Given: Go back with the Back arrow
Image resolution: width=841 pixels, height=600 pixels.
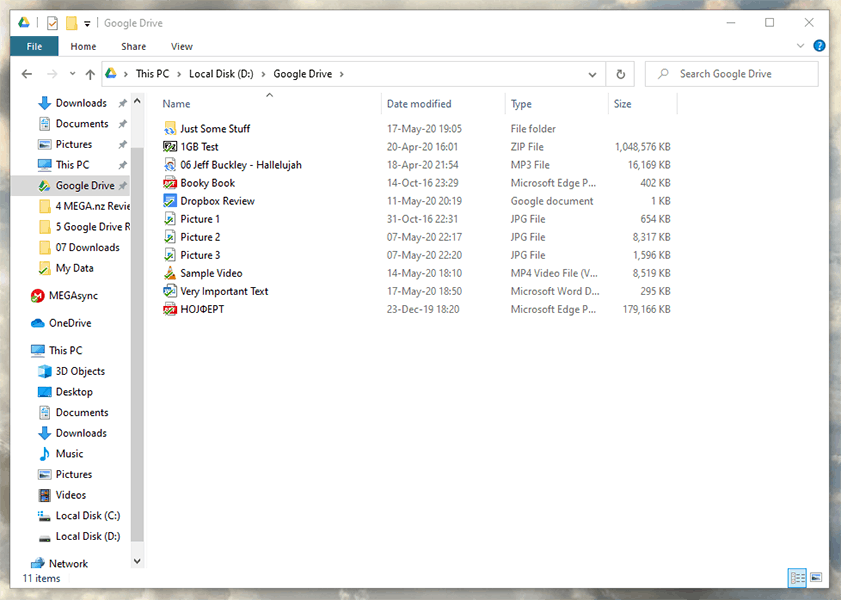Looking at the screenshot, I should point(27,74).
